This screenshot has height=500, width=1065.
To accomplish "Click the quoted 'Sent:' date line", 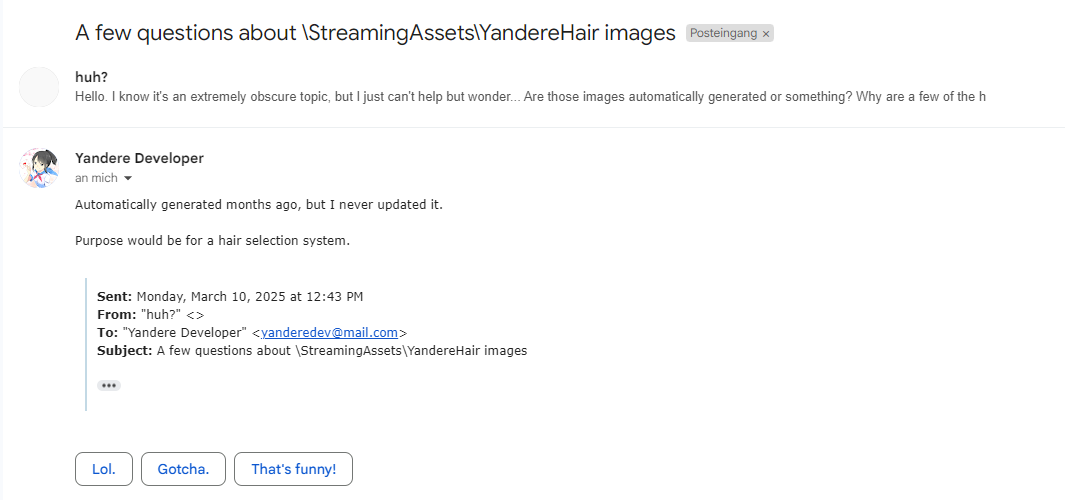I will (229, 297).
